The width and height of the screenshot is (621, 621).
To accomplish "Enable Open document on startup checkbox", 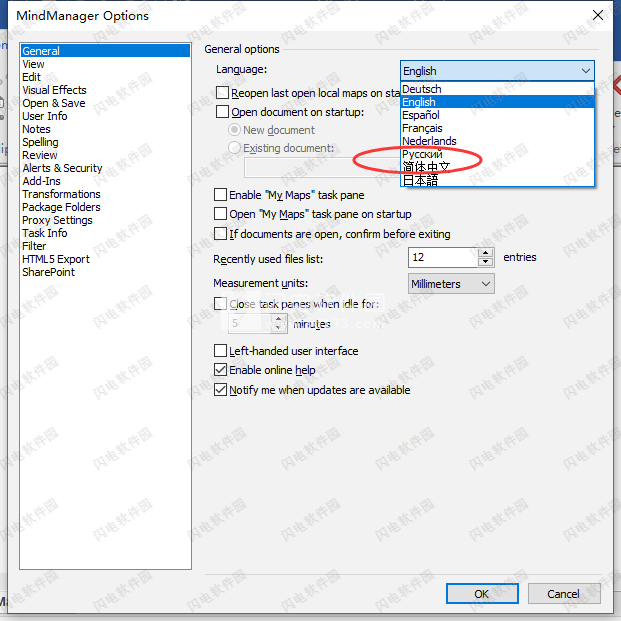I will coord(223,112).
